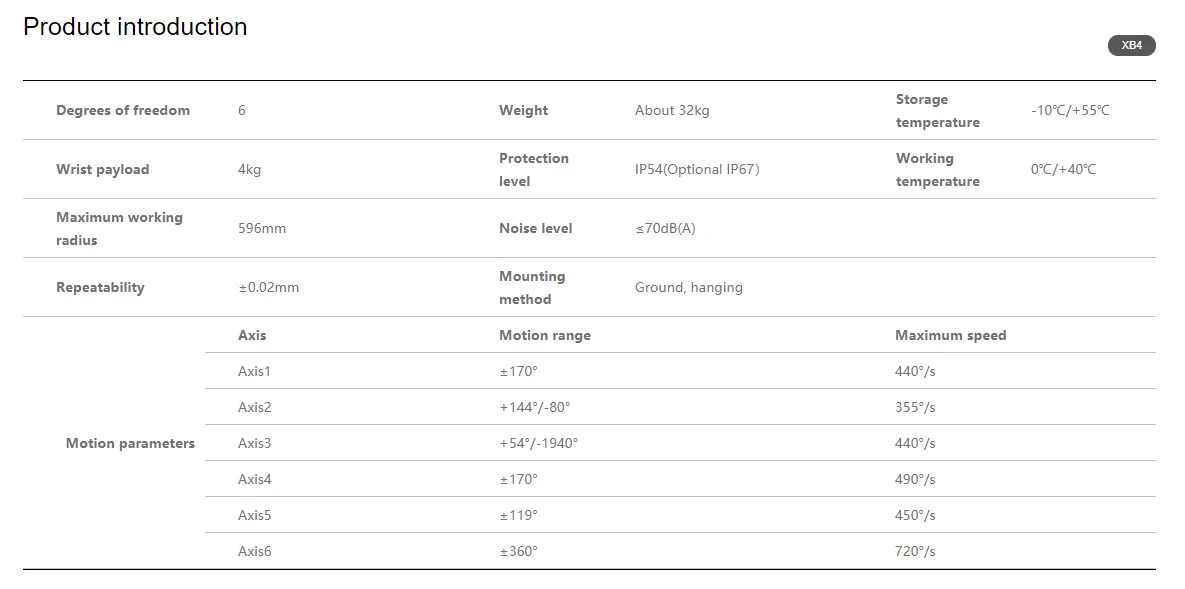
Task: Click the 596mm radius value
Action: pos(262,228)
